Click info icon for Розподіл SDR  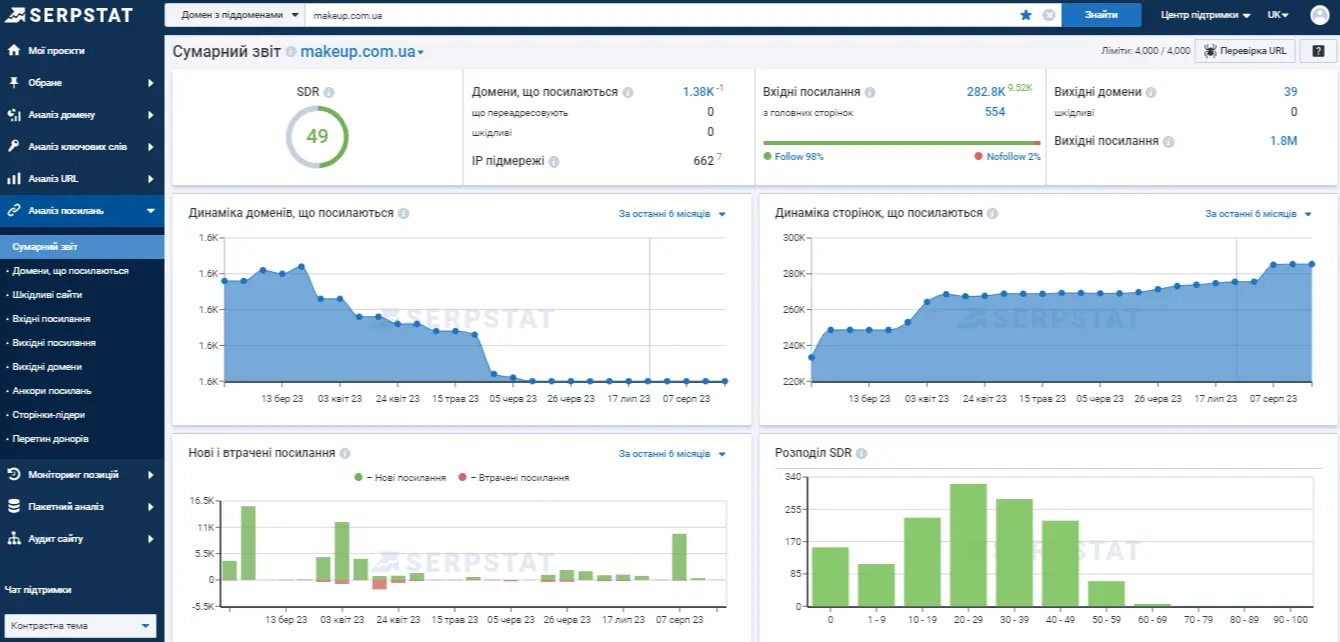(861, 453)
